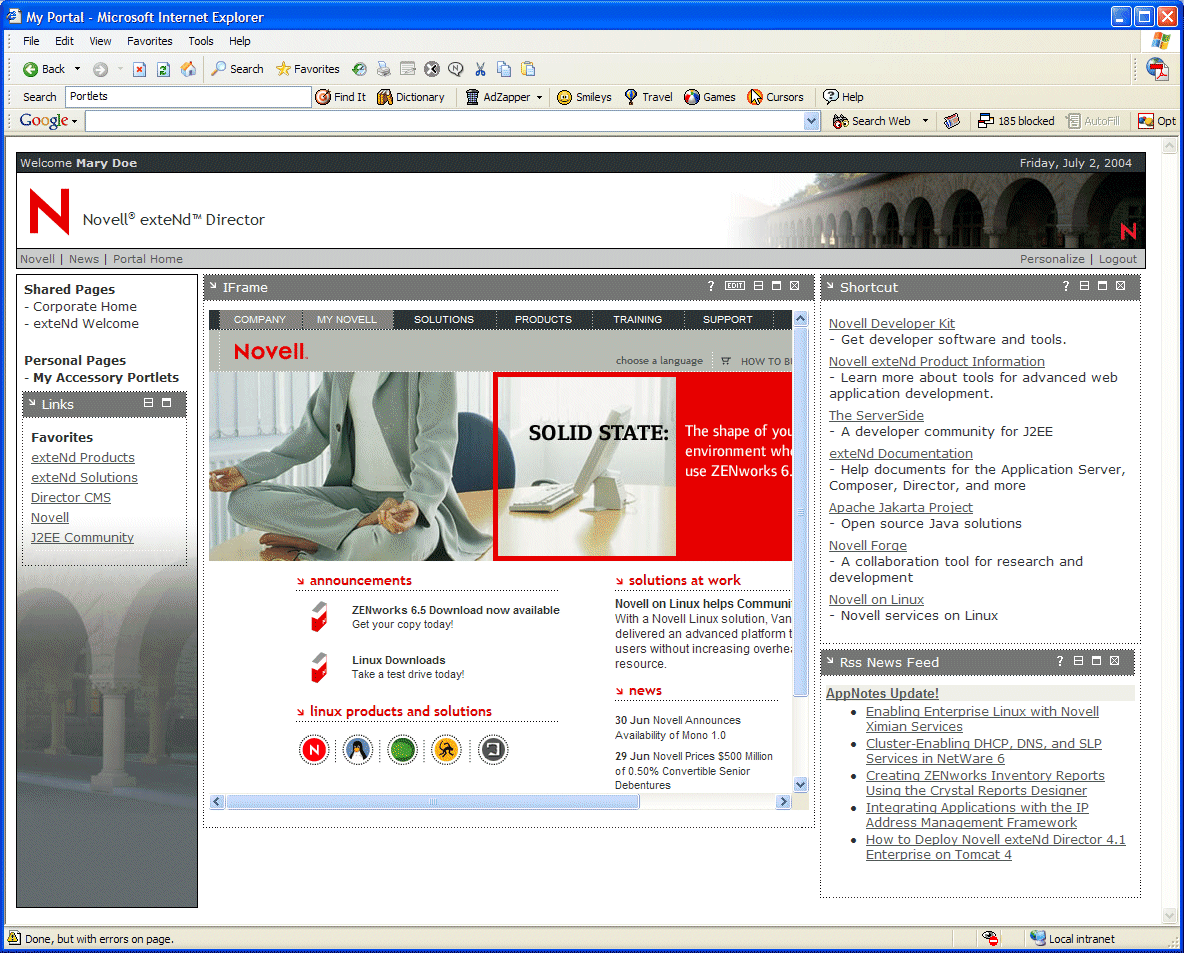Select the SOLUTIONS tab on Novell site
Image resolution: width=1184 pixels, height=953 pixels.
click(444, 319)
